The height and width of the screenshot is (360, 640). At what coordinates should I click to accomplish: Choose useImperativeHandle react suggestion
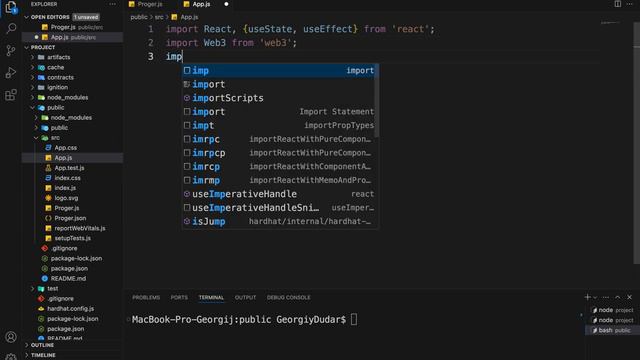tap(279, 194)
